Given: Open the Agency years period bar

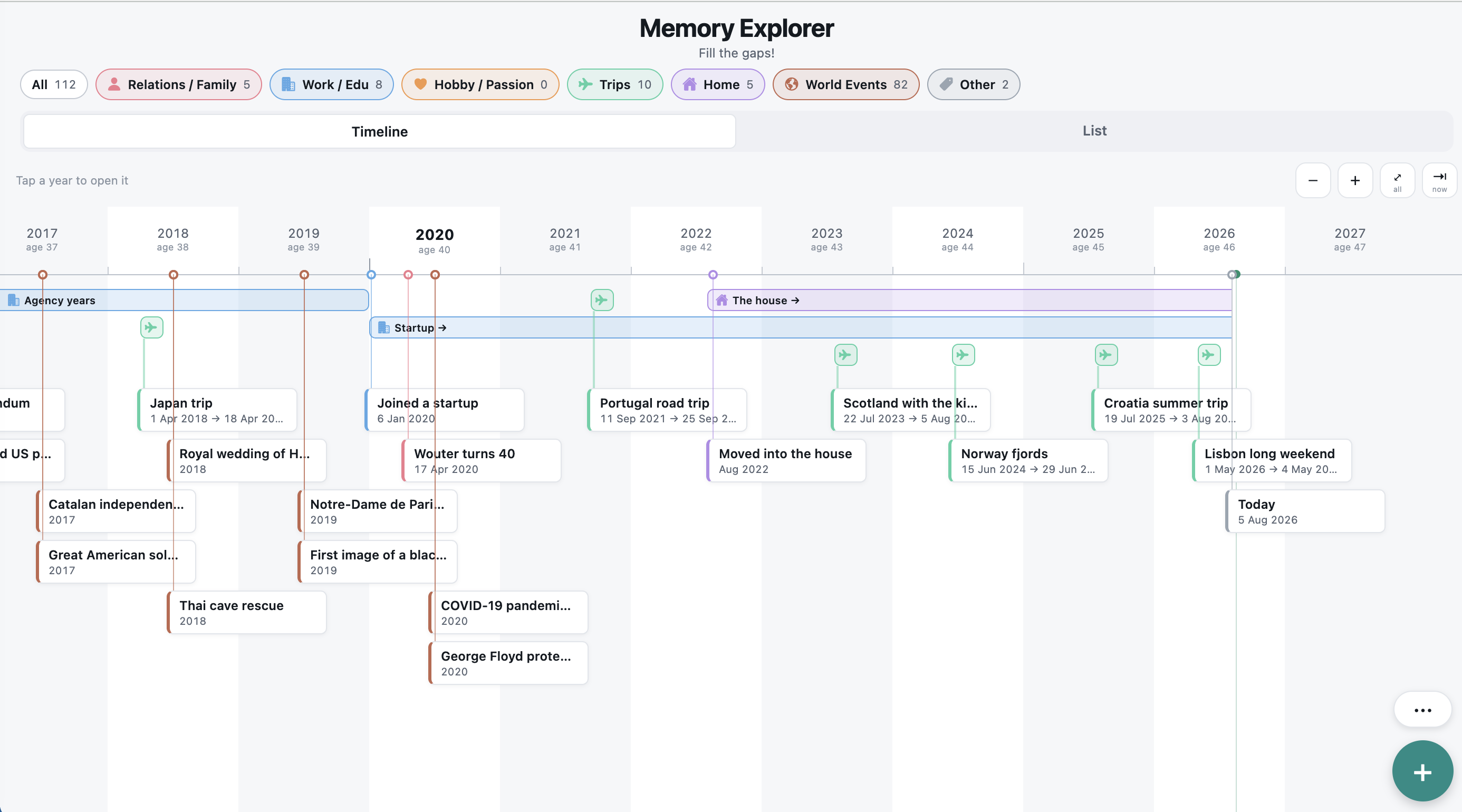Looking at the screenshot, I should 184,300.
